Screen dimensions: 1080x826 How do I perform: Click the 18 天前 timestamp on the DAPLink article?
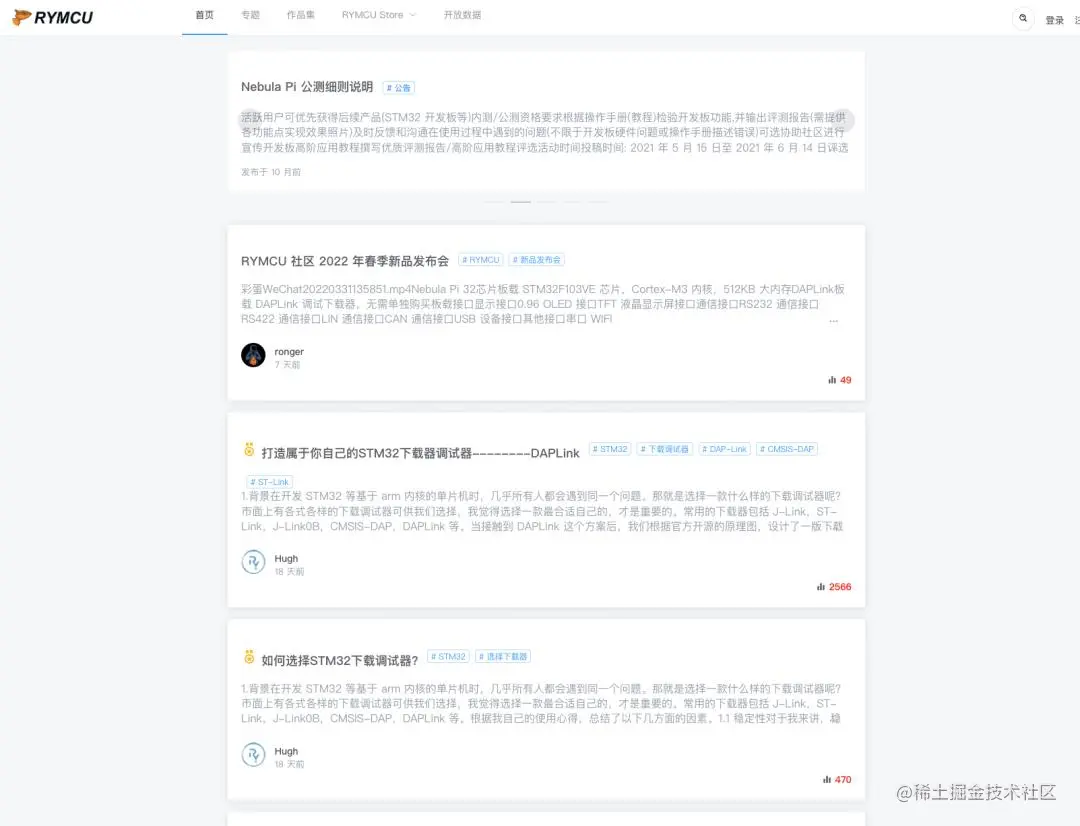(x=289, y=572)
